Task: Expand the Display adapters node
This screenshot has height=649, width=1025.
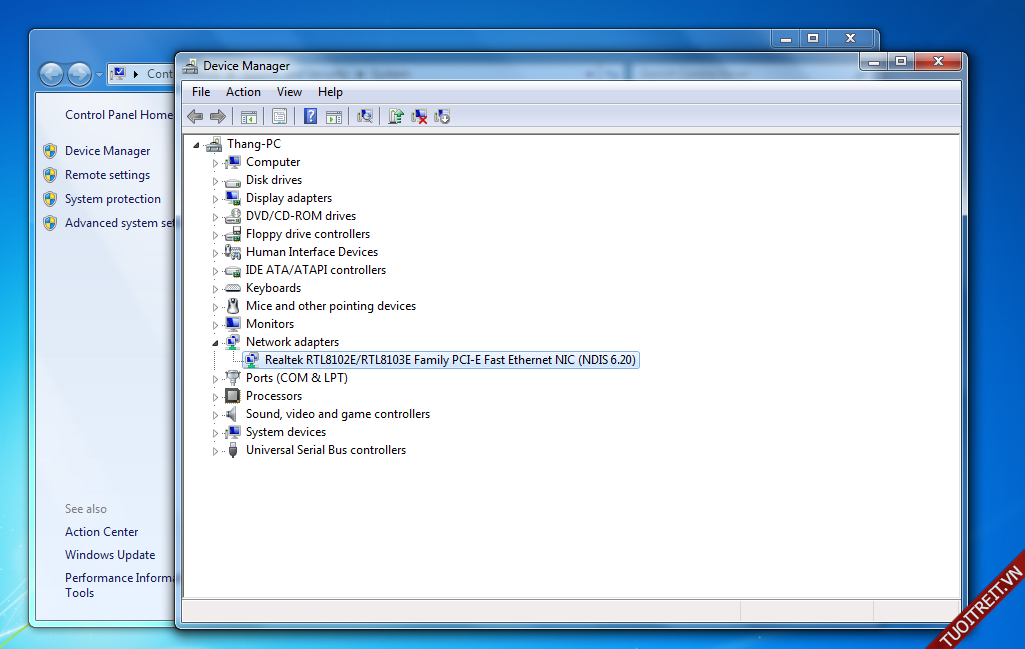Action: pyautogui.click(x=215, y=199)
